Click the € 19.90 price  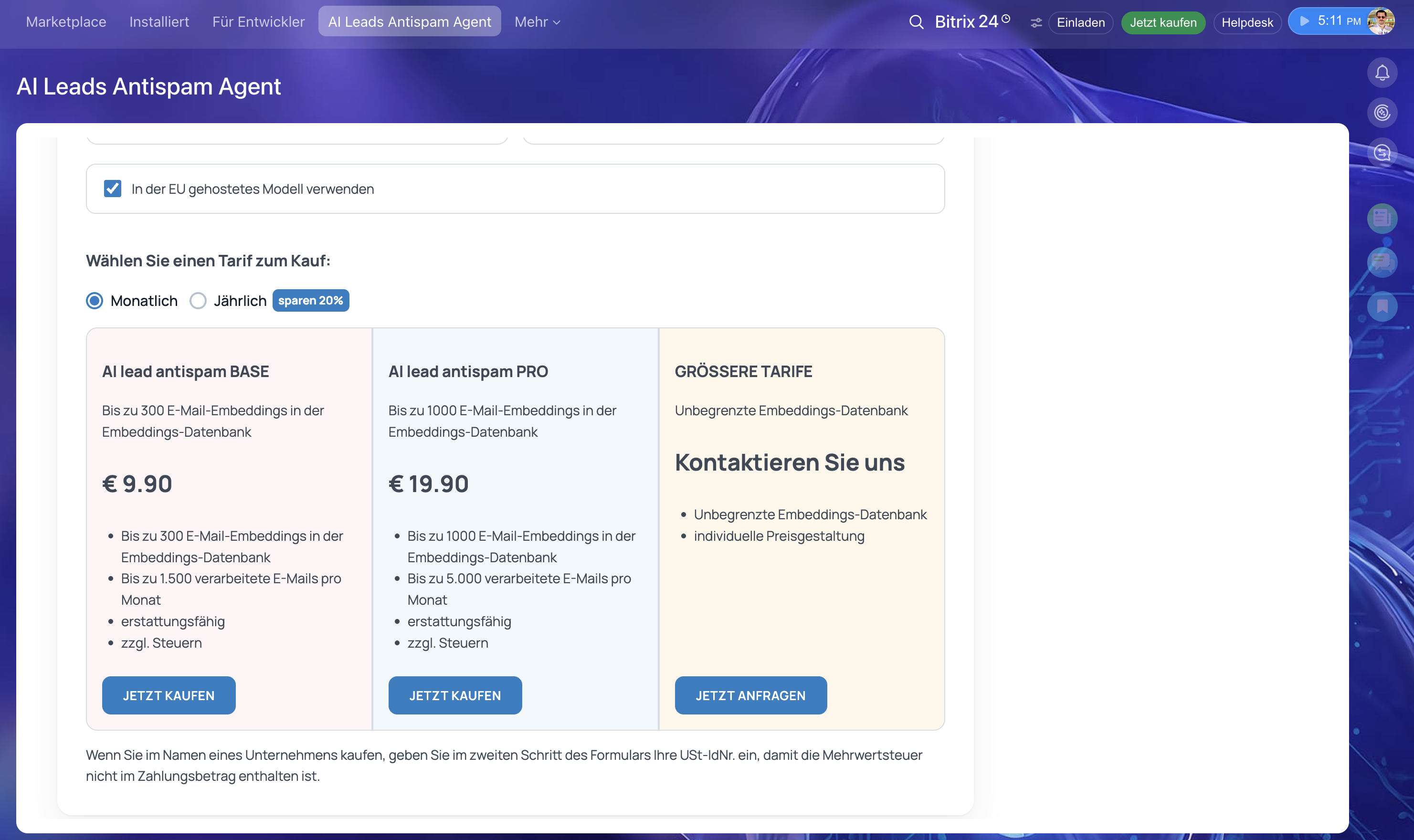pos(429,484)
